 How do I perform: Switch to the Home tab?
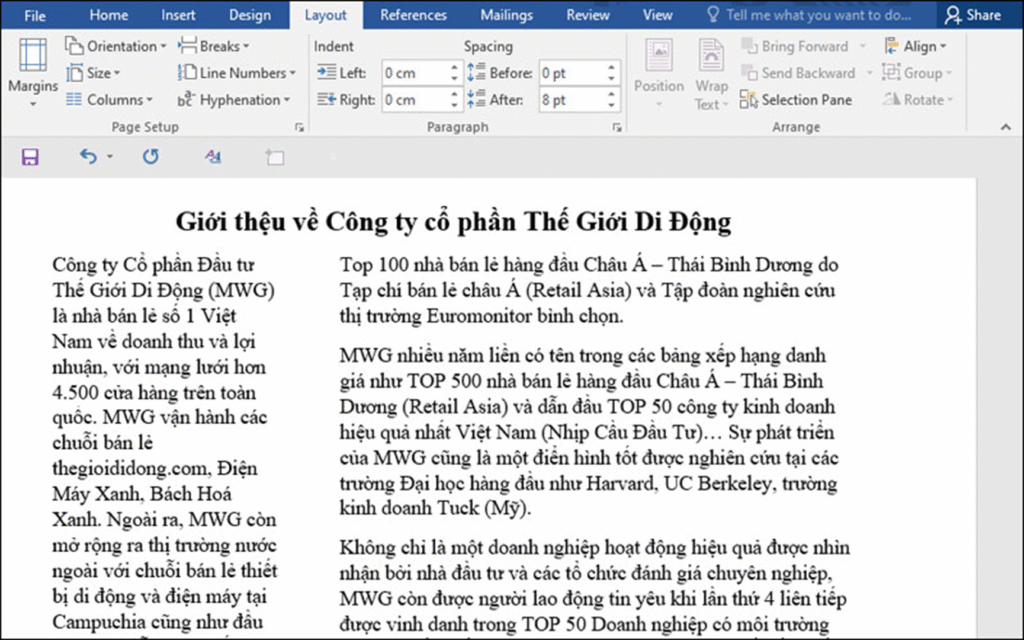click(x=108, y=15)
